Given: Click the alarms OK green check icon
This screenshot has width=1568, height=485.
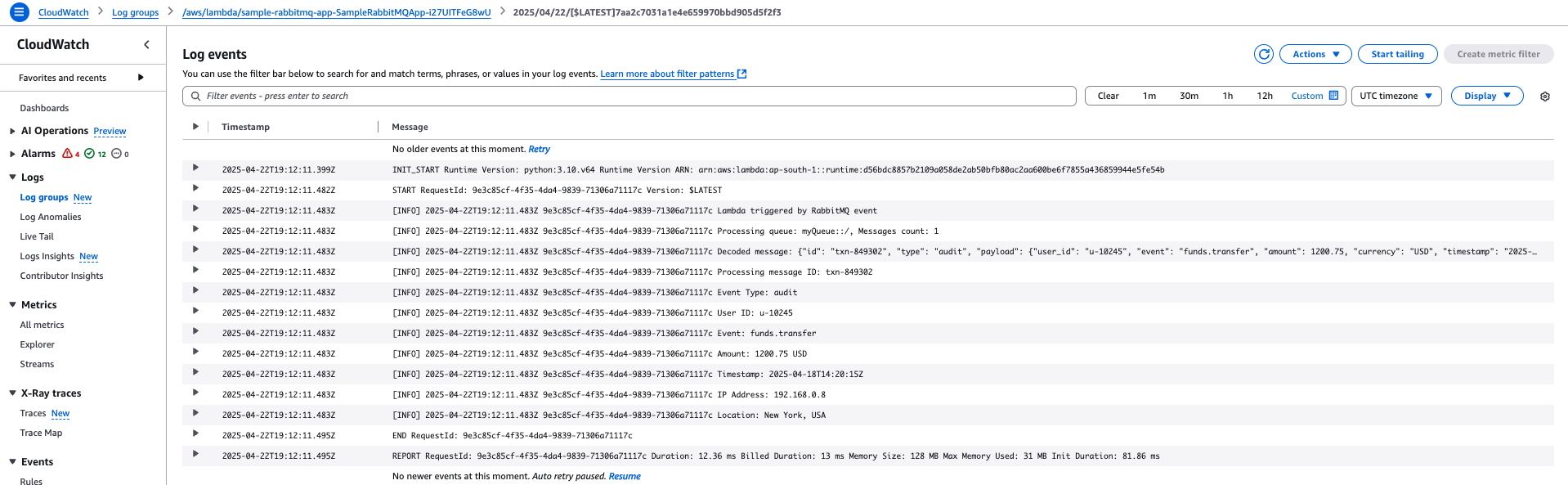Looking at the screenshot, I should [90, 154].
